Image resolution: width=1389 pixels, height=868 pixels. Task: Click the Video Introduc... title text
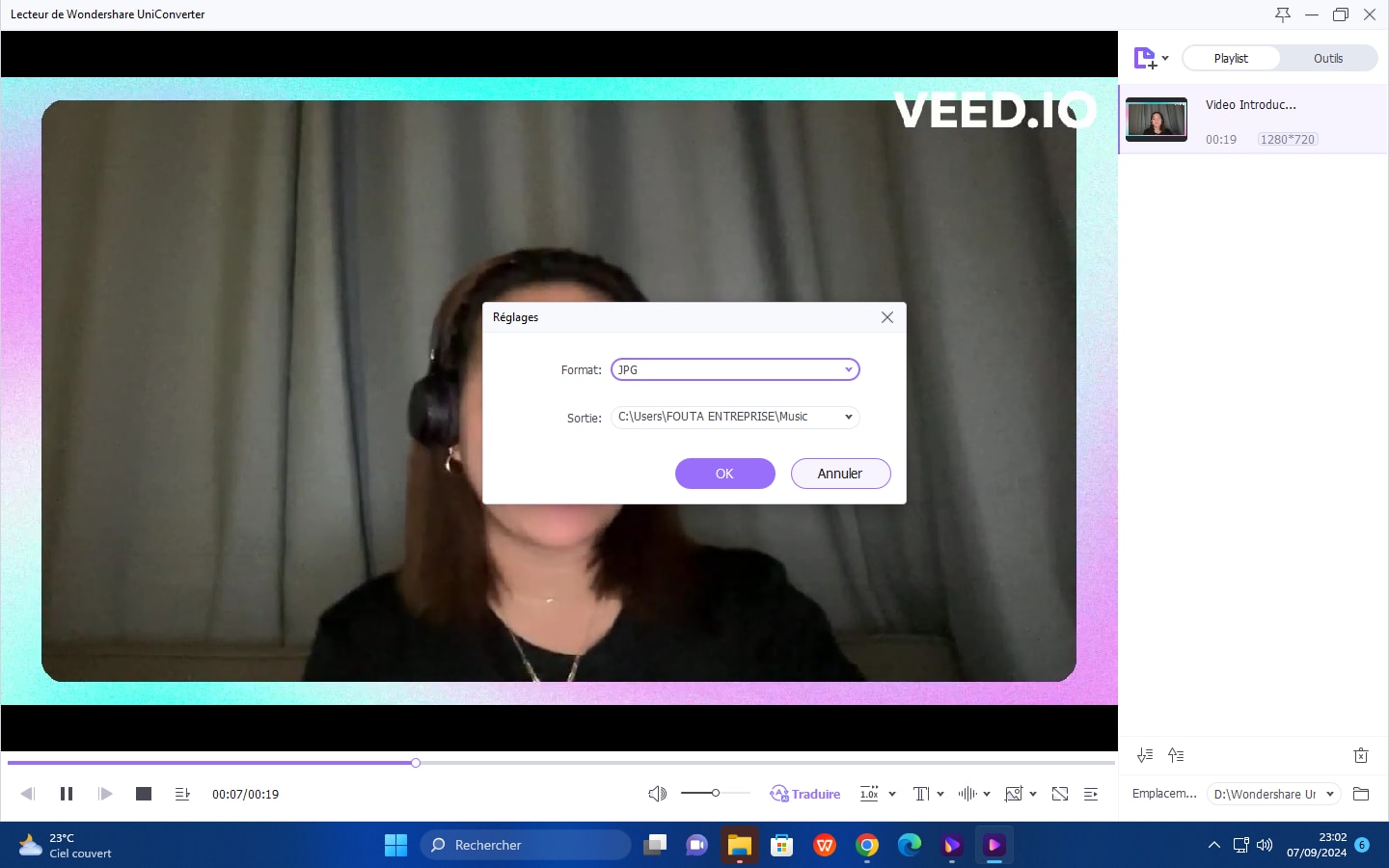(x=1251, y=104)
